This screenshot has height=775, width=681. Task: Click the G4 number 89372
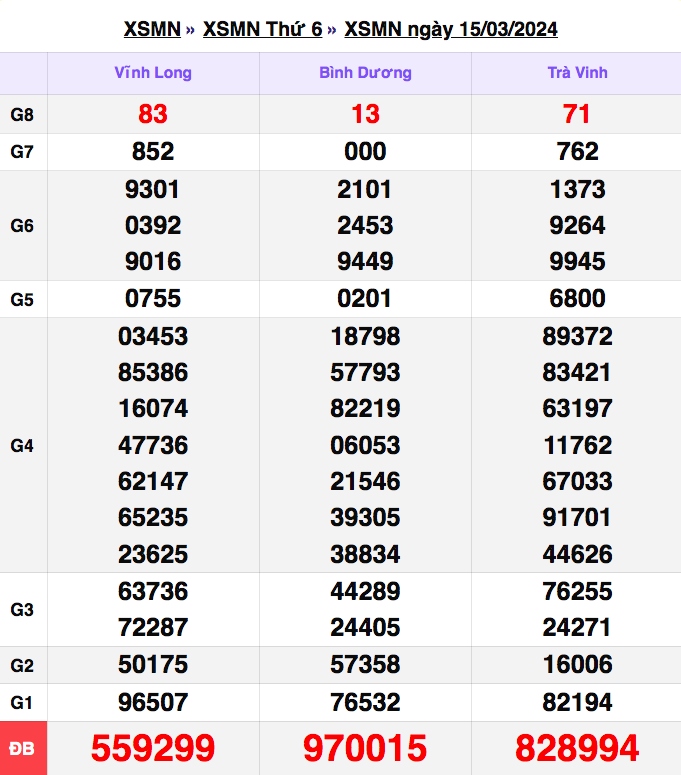pyautogui.click(x=577, y=337)
